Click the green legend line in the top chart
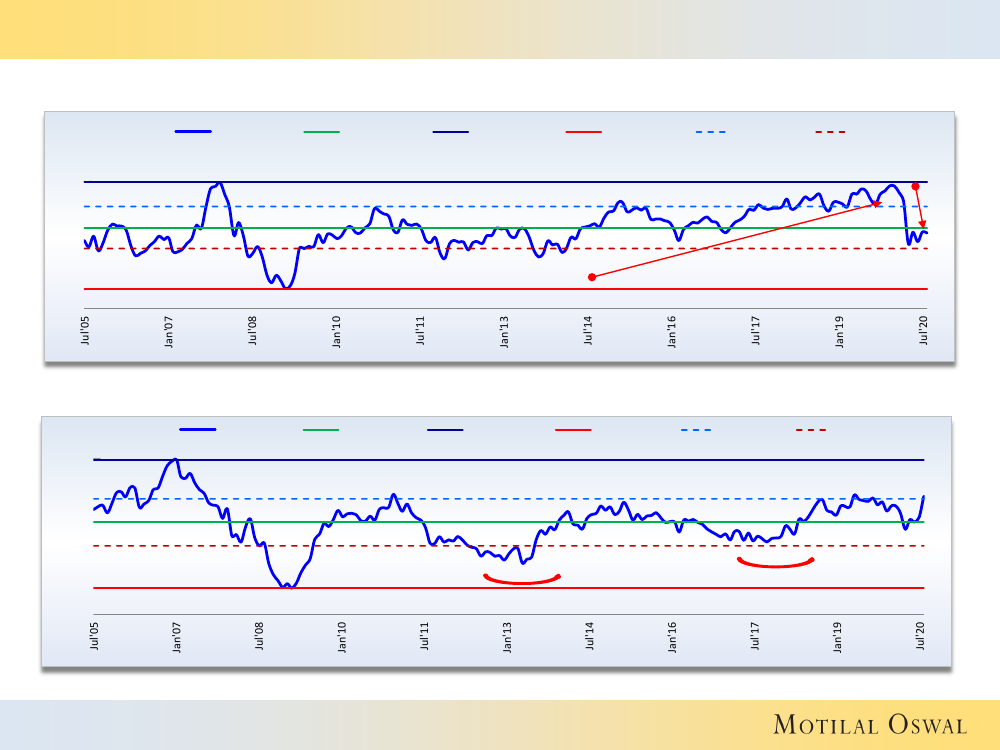This screenshot has height=750, width=1000. point(321,131)
